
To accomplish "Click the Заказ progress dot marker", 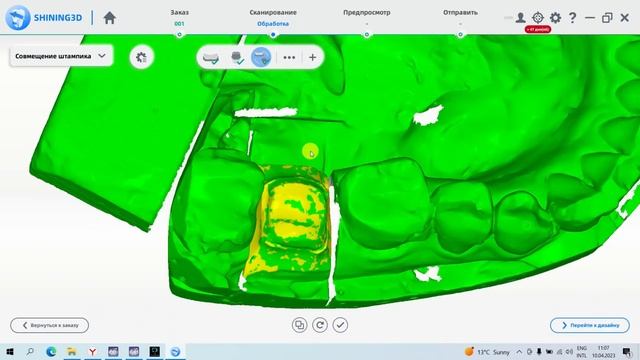I will [180, 35].
